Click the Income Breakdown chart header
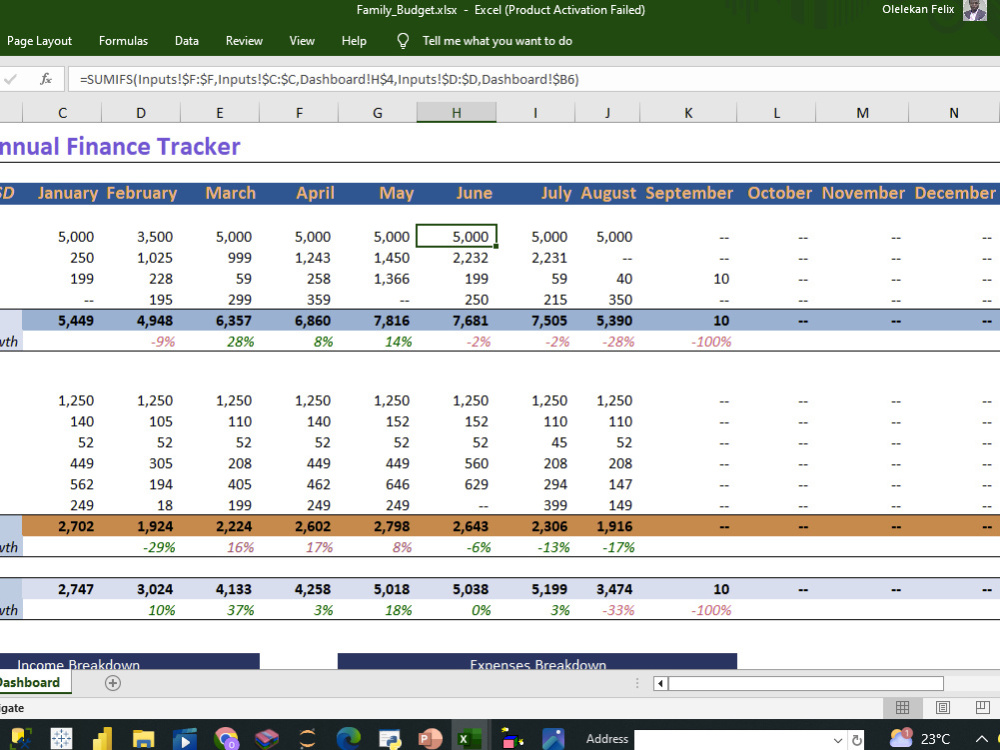The height and width of the screenshot is (750, 1000). 129,661
